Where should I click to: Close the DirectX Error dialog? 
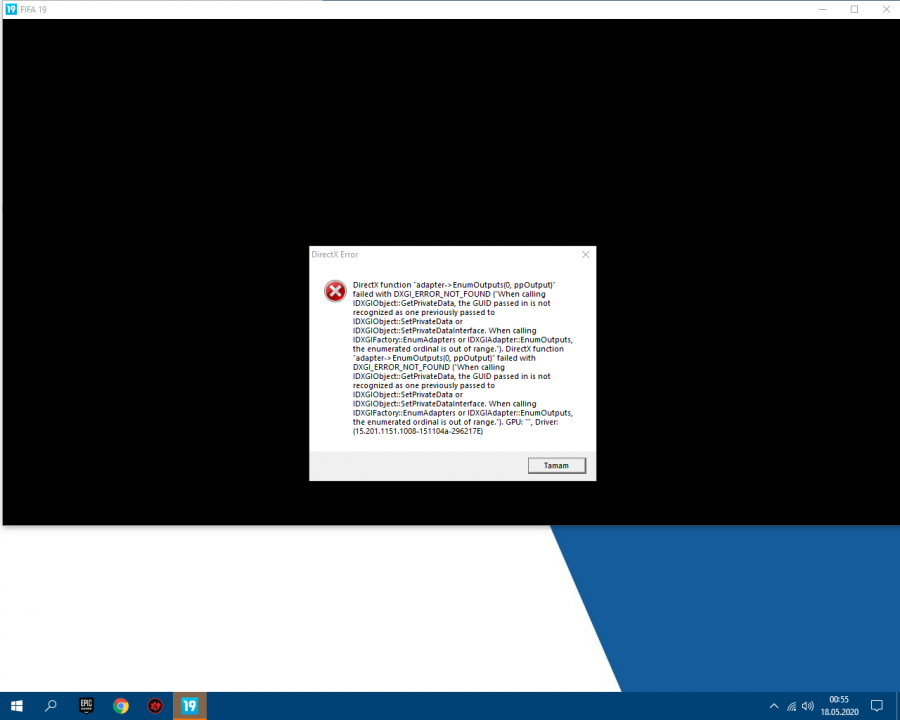point(585,254)
